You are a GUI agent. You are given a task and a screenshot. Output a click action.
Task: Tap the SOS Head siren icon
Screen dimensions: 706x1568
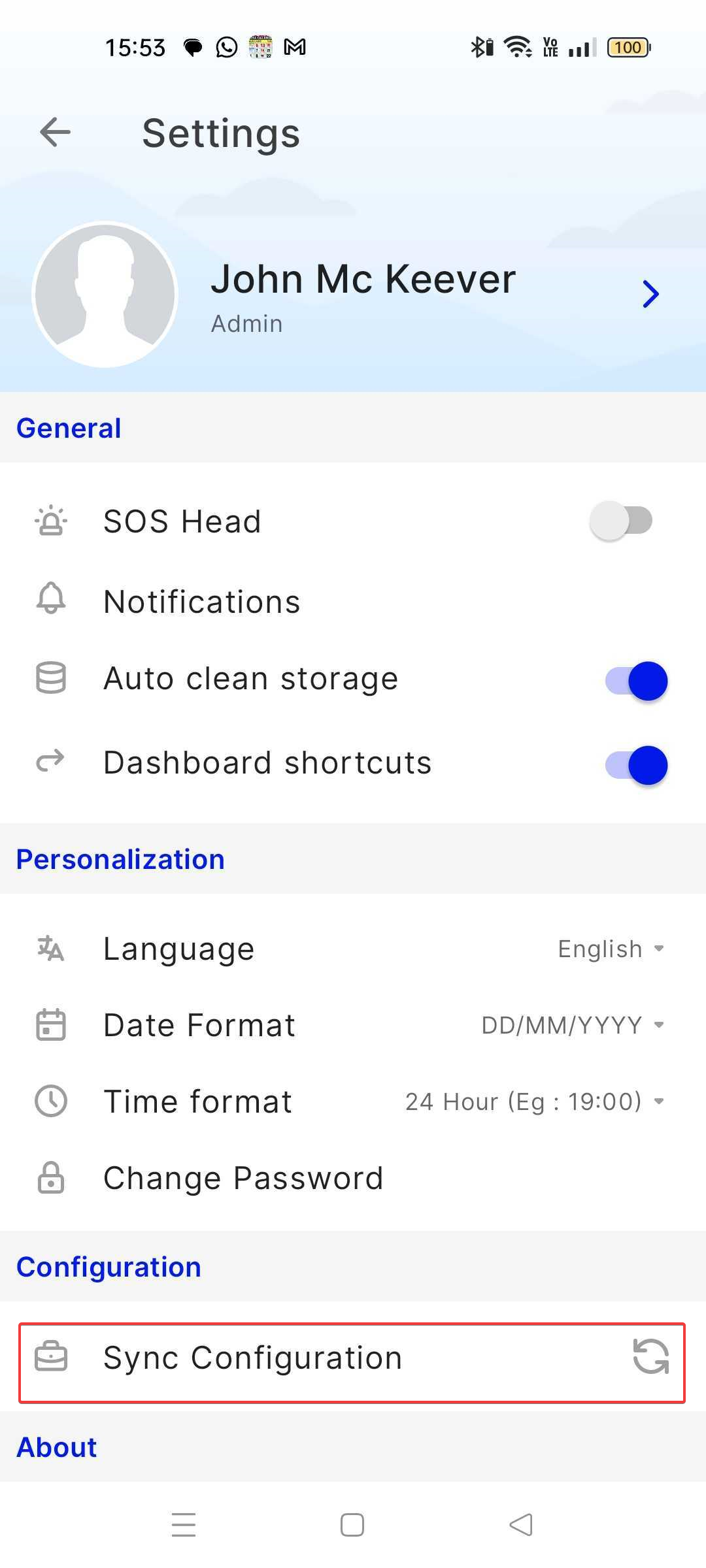tap(51, 521)
